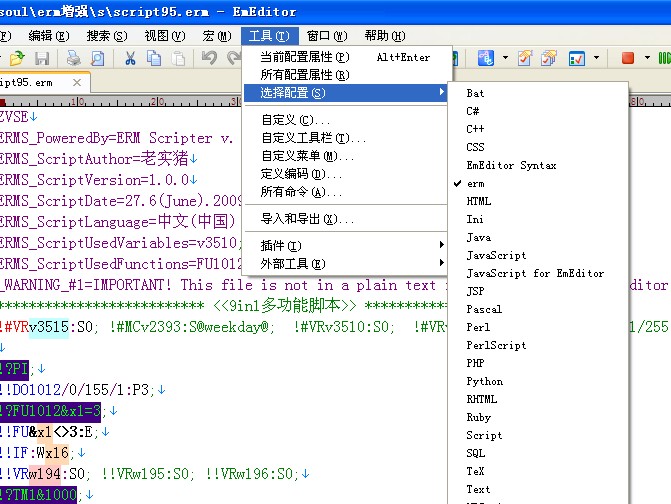This screenshot has width=671, height=504.
Task: Choose 自定义工具栏(T)... entry
Action: tap(345, 138)
